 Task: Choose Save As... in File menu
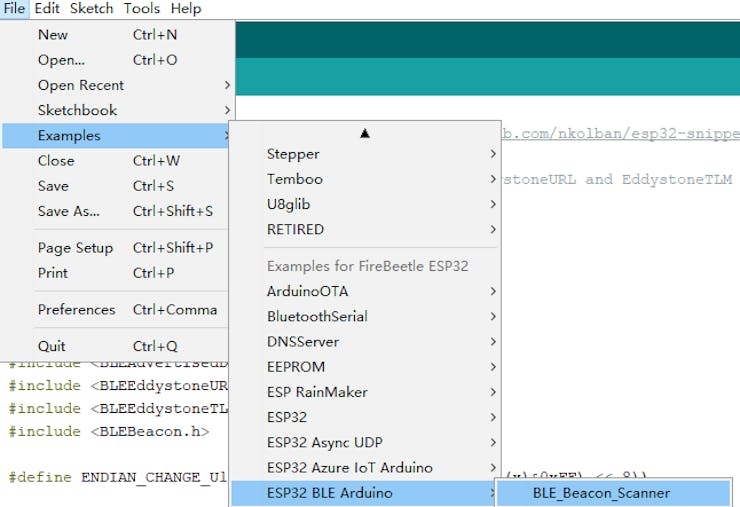(x=116, y=211)
